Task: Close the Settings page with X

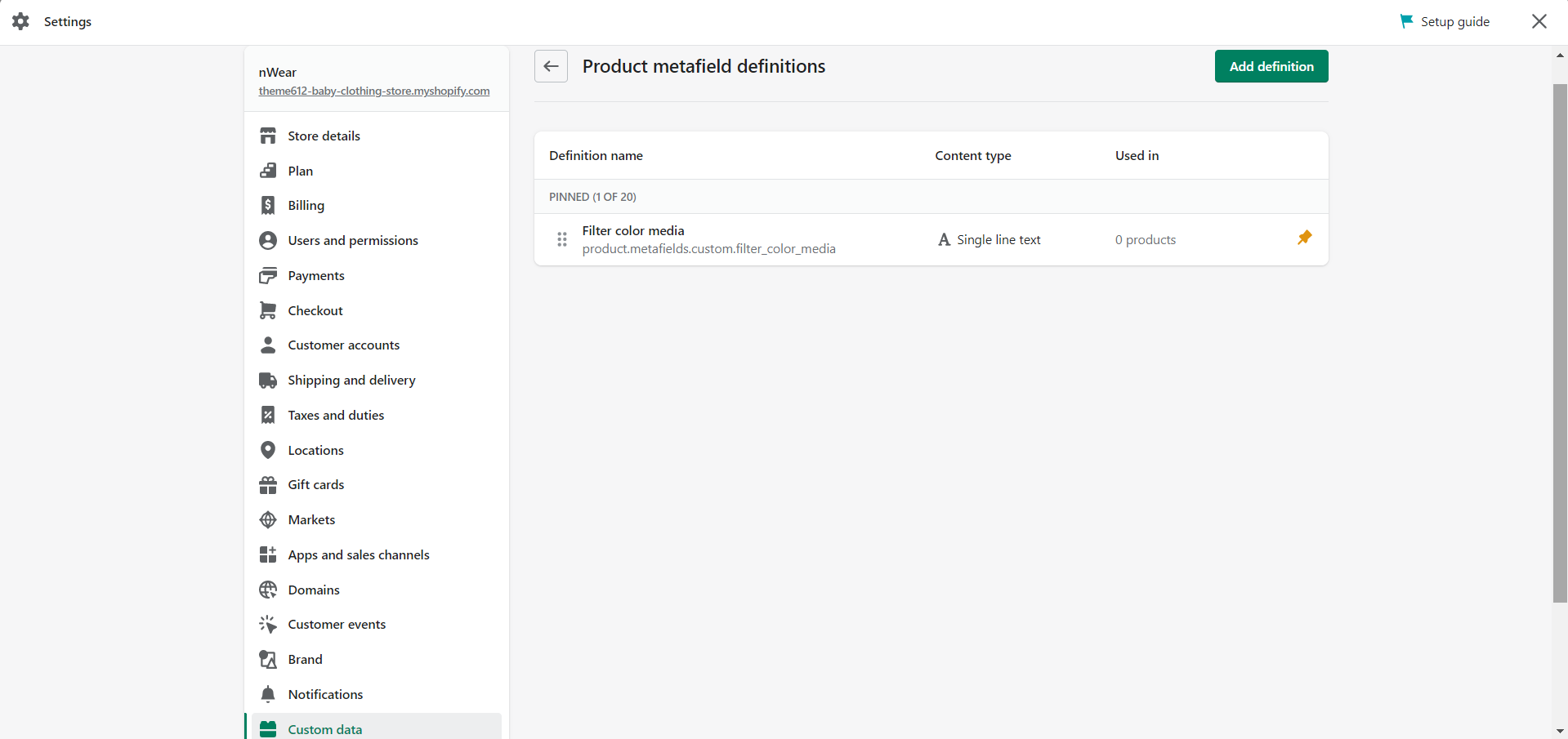Action: tap(1539, 21)
